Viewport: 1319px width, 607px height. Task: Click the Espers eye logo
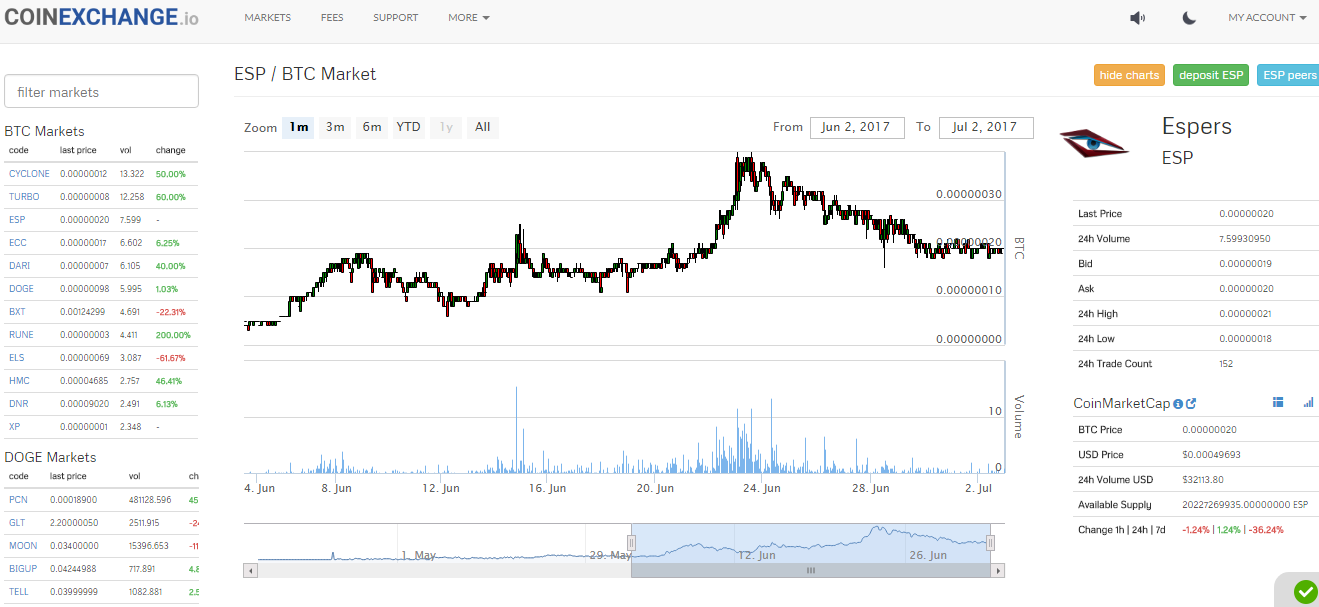[x=1094, y=144]
